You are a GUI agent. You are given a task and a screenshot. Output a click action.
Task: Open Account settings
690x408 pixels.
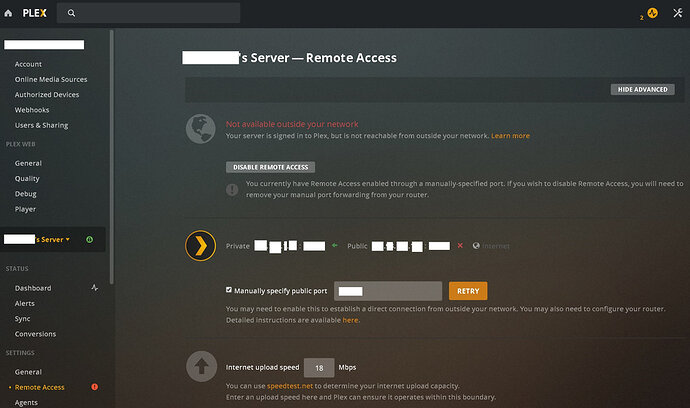click(28, 64)
